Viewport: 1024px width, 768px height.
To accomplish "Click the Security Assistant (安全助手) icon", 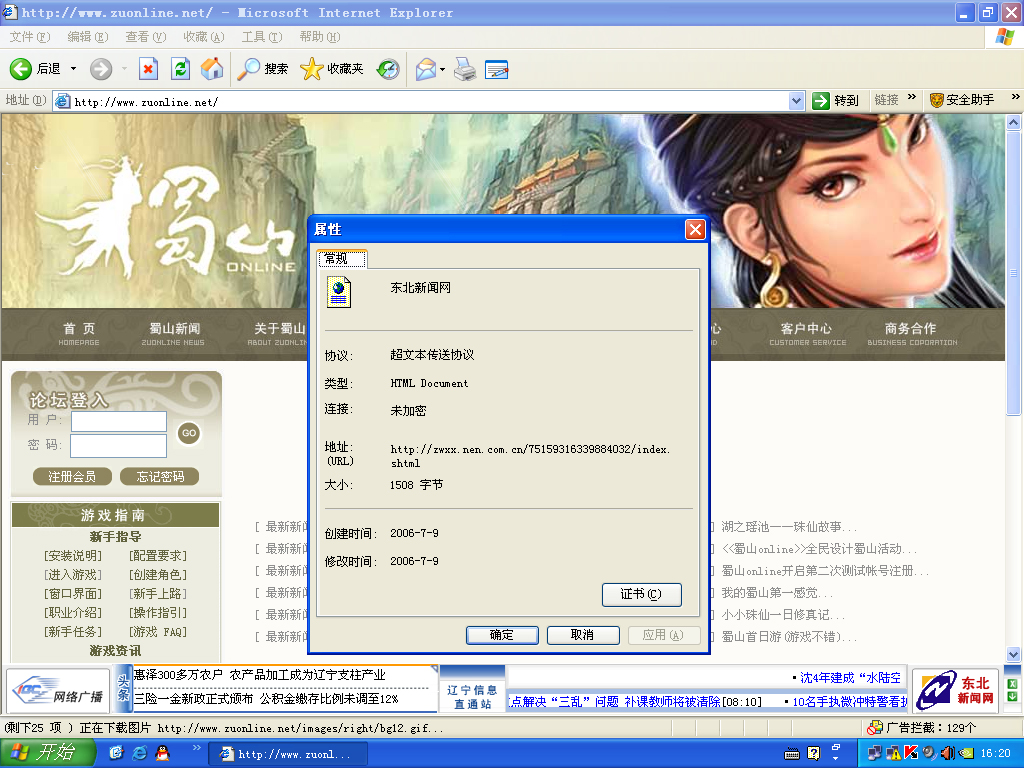I will point(936,100).
